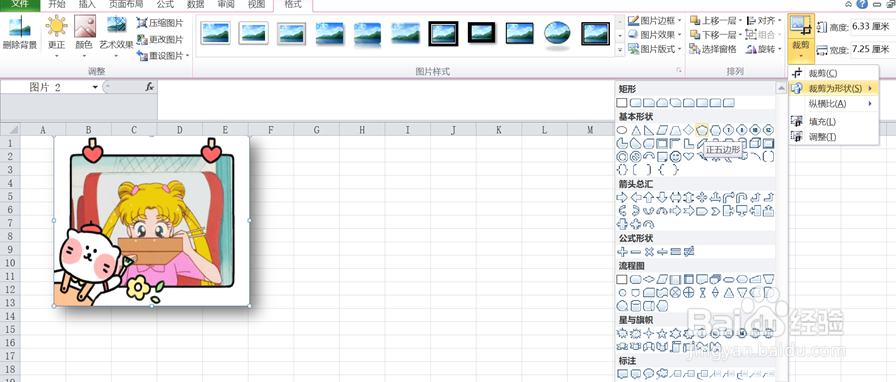
Task: Switch to the 数据 data tab
Action: coord(195,5)
